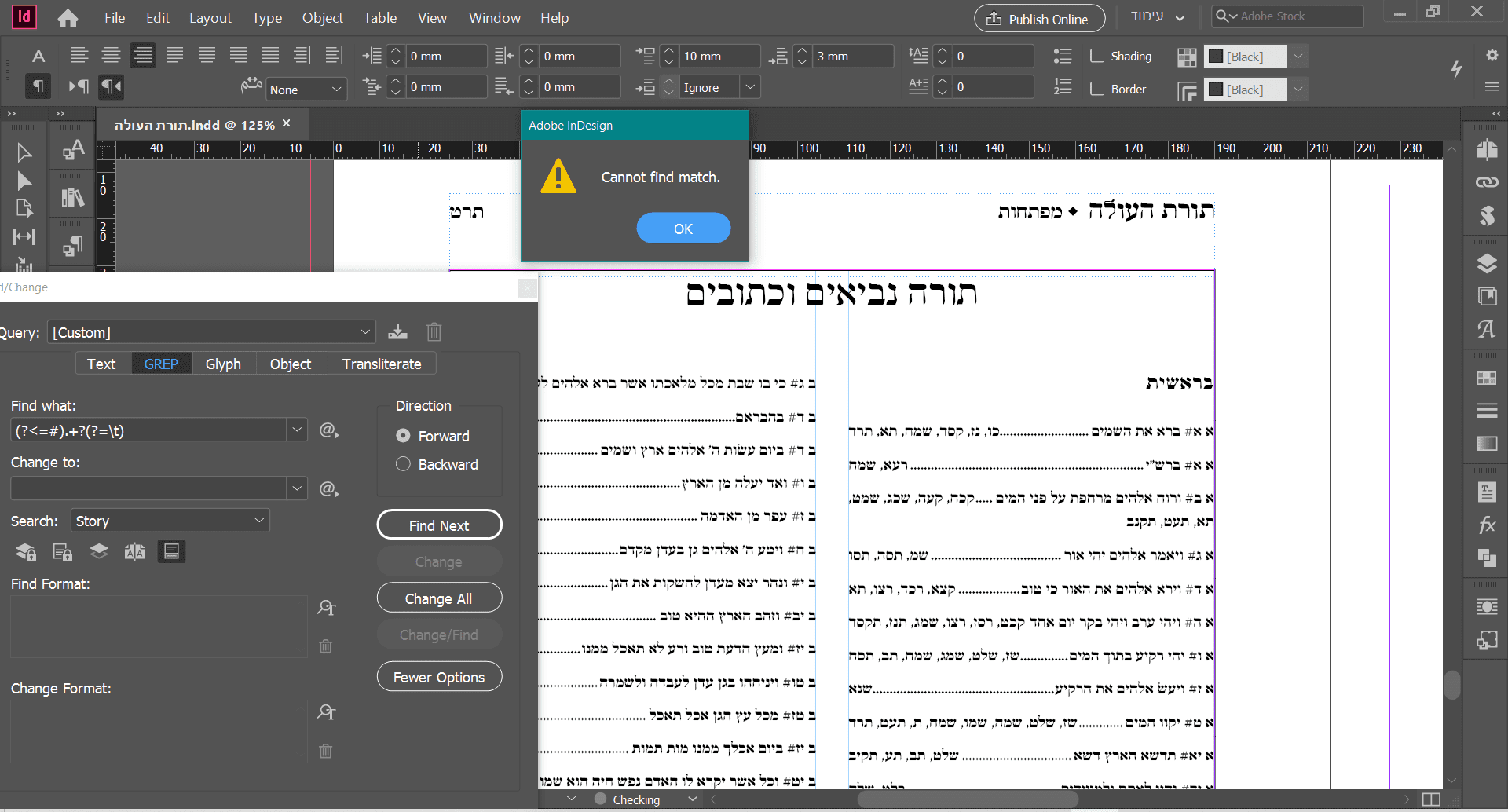
Task: Dismiss the Cannot find match alert with OK
Action: click(683, 228)
